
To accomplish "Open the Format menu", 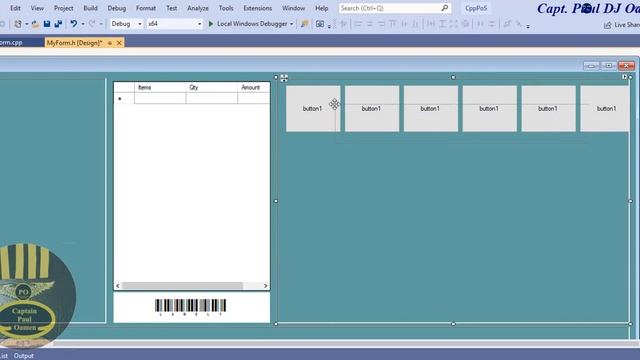I will point(146,8).
